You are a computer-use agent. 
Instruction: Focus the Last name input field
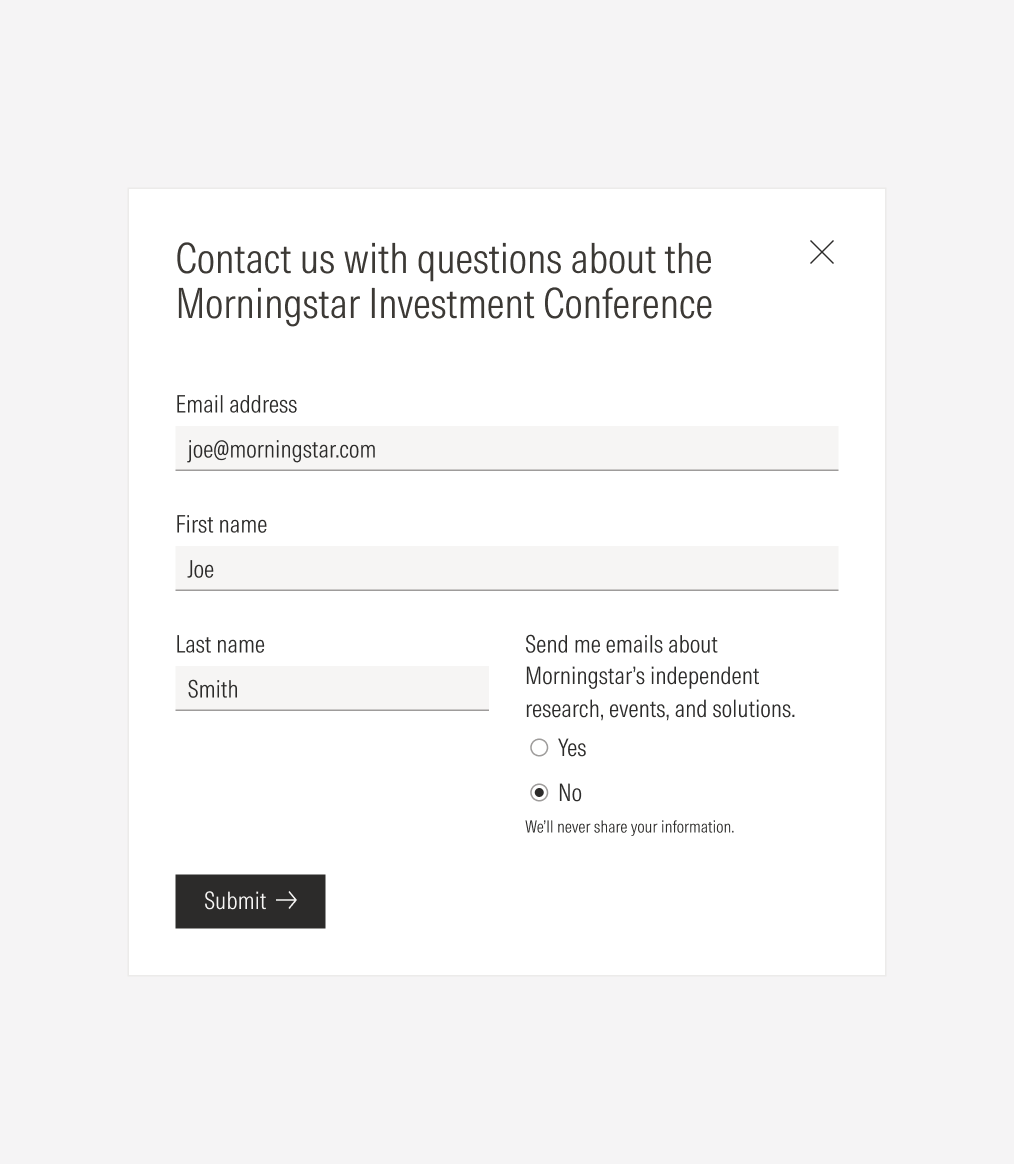coord(331,689)
